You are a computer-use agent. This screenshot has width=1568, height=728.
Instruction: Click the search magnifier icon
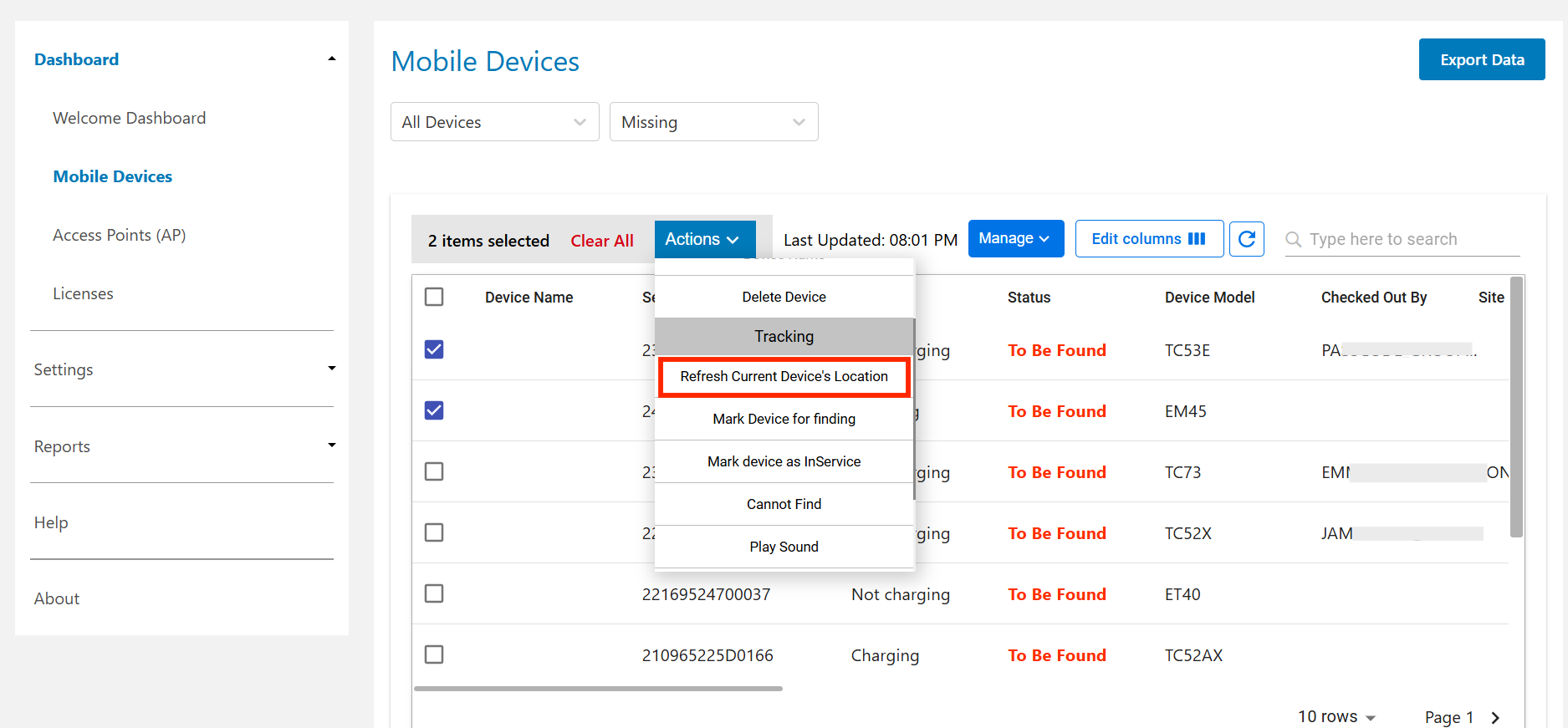(1293, 240)
